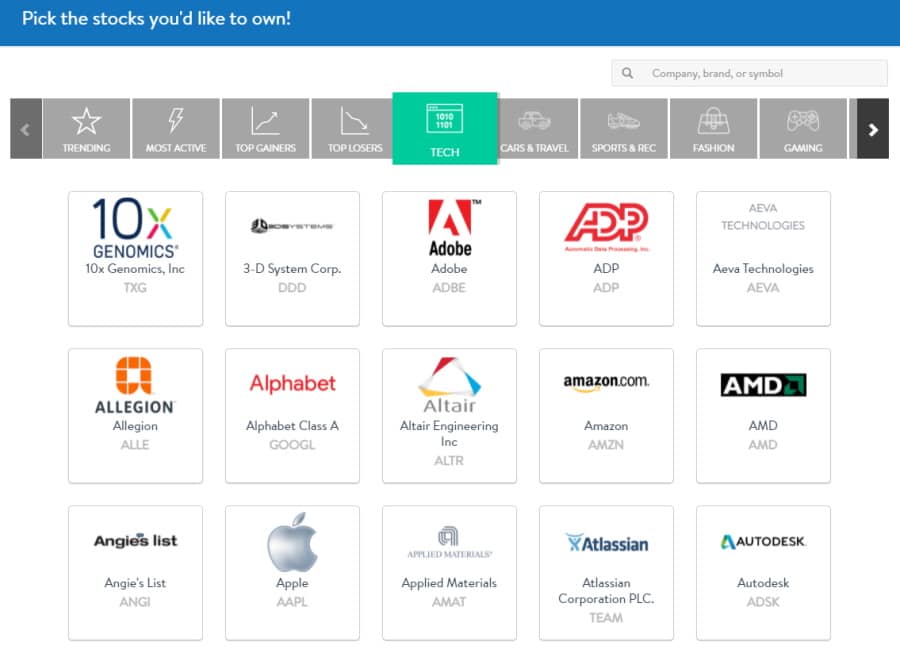Click the Tech binary code icon
Viewport: 900px width, 657px height.
445,119
